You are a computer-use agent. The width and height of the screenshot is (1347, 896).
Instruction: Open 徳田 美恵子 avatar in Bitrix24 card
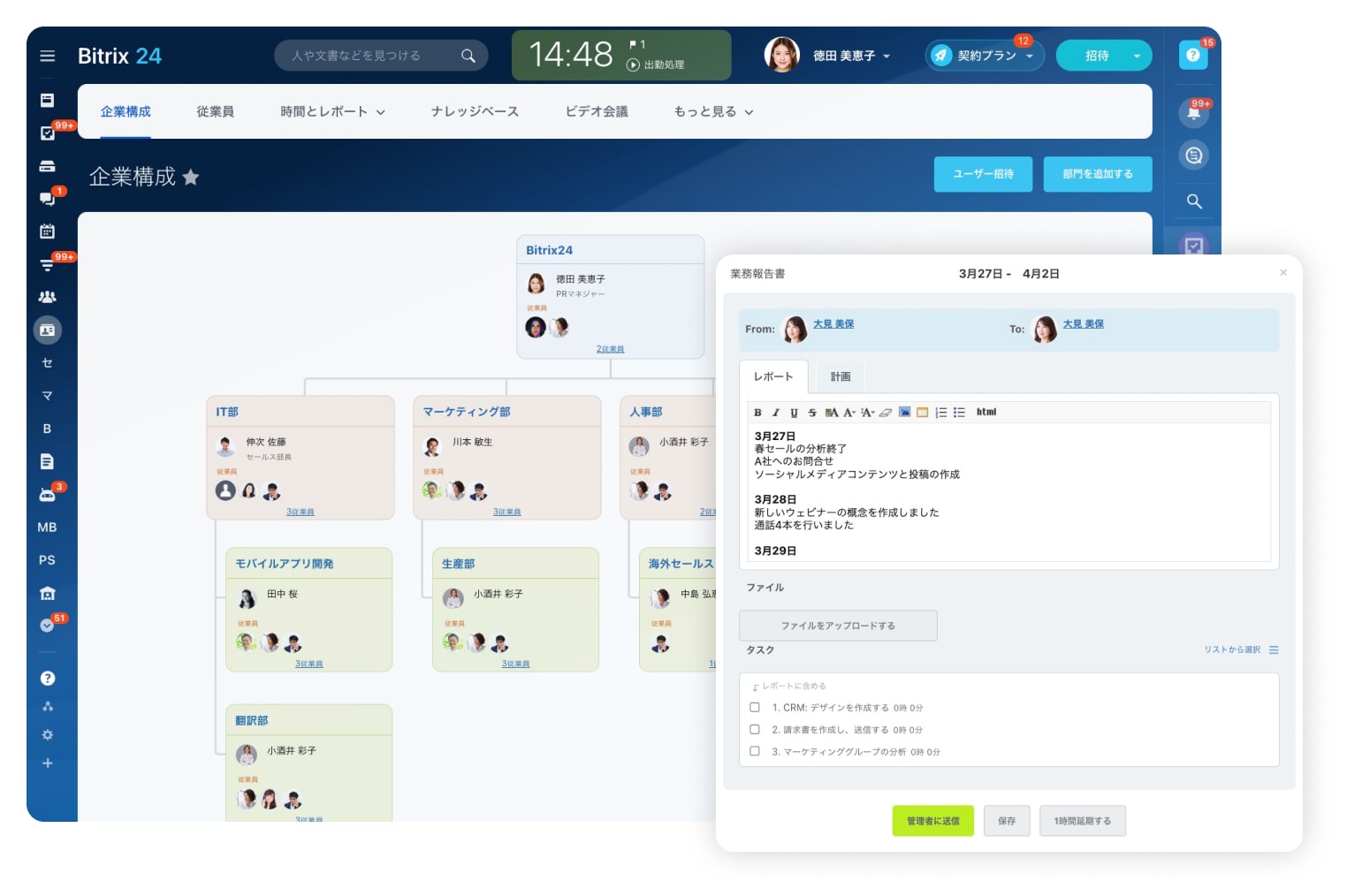[537, 284]
